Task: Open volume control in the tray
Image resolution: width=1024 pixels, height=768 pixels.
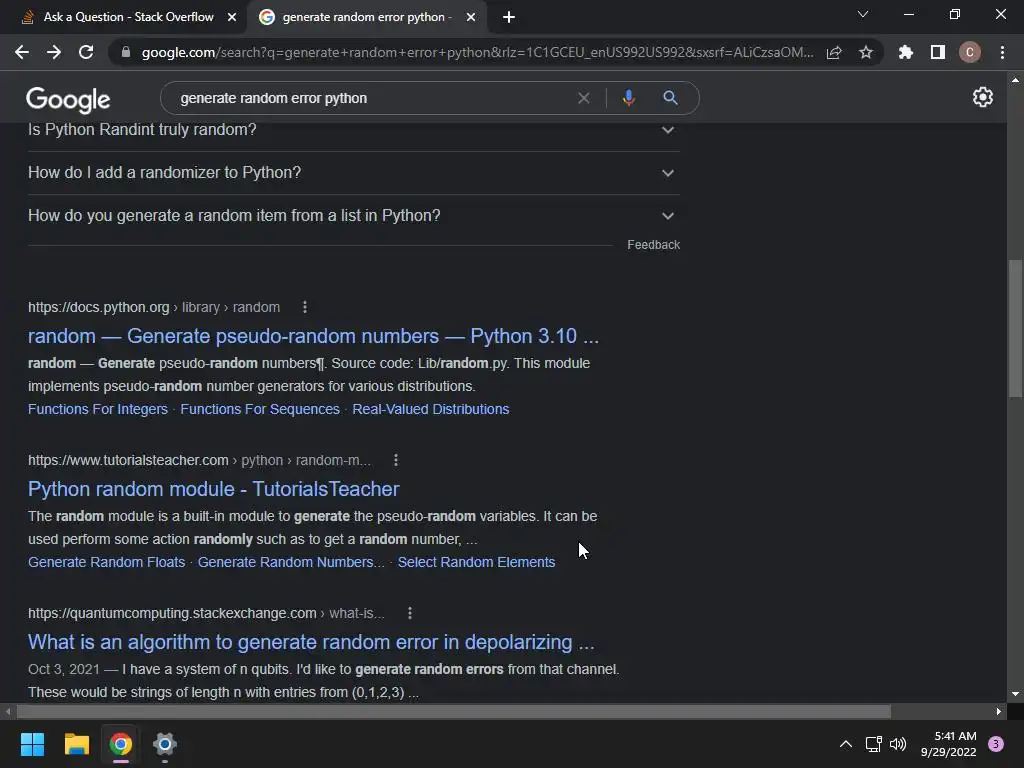Action: pyautogui.click(x=899, y=744)
